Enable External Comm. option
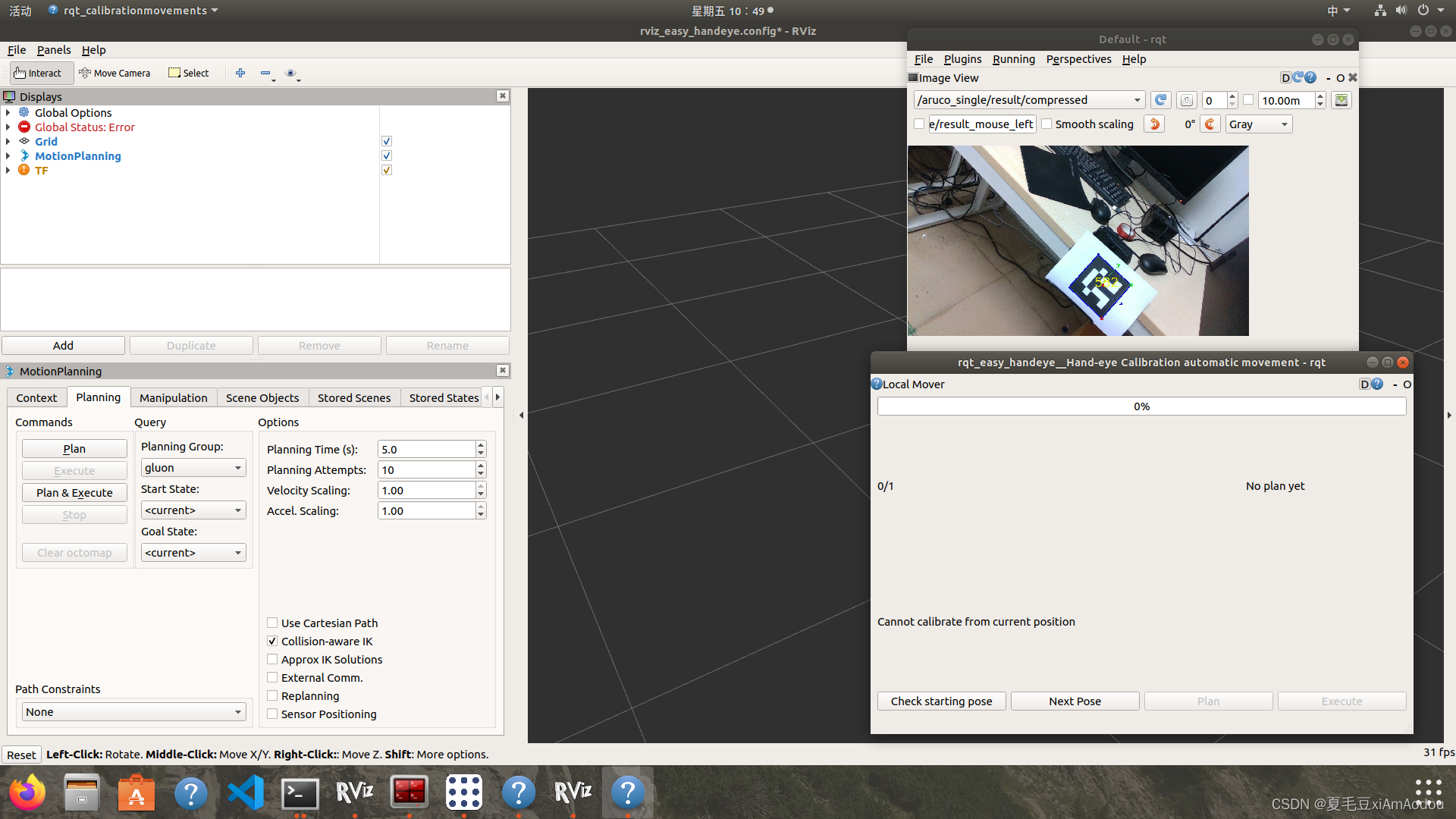This screenshot has width=1456, height=819. [272, 678]
